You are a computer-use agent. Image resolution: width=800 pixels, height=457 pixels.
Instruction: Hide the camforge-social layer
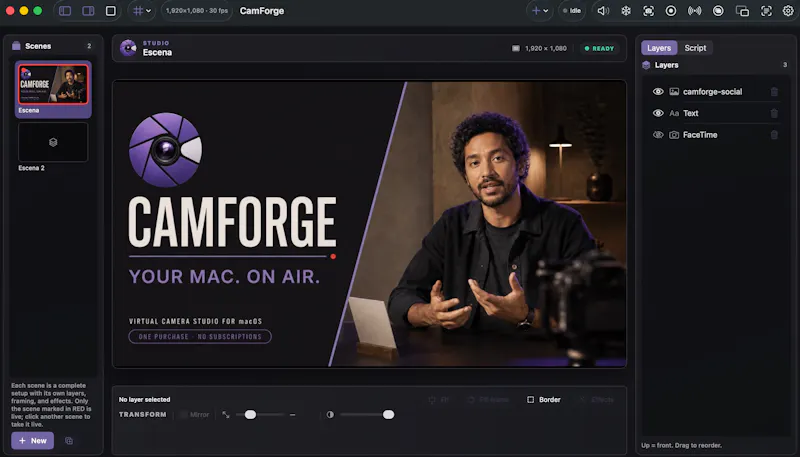click(658, 92)
